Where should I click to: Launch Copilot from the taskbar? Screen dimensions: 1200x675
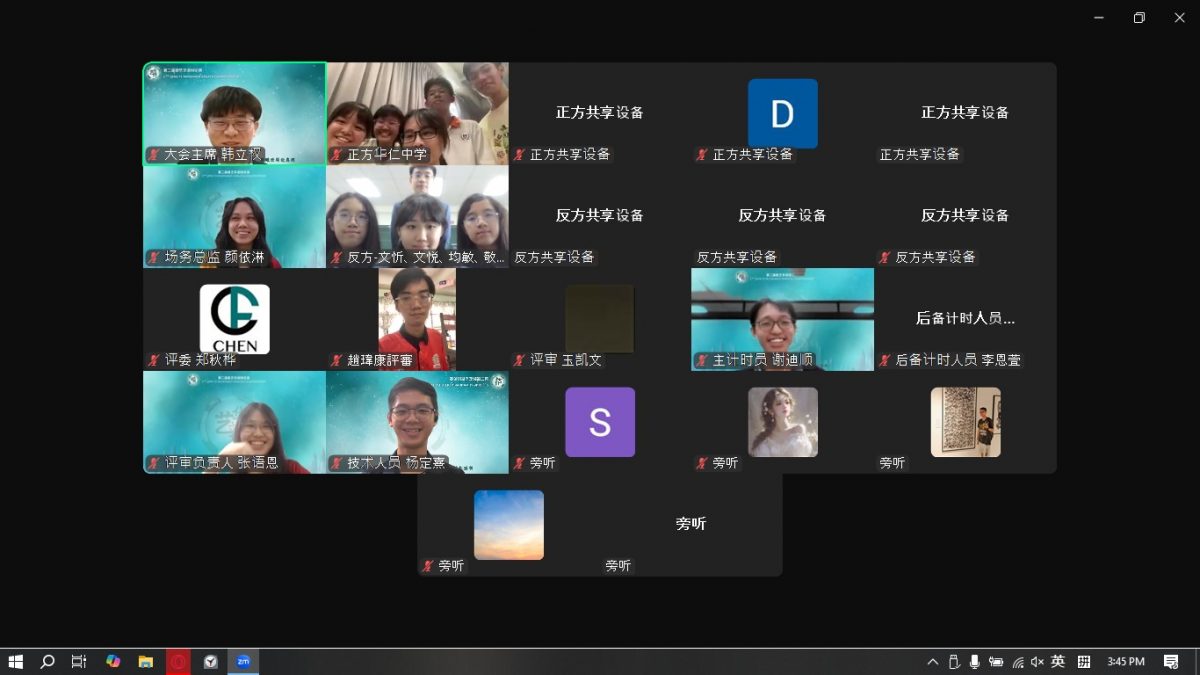pos(110,661)
